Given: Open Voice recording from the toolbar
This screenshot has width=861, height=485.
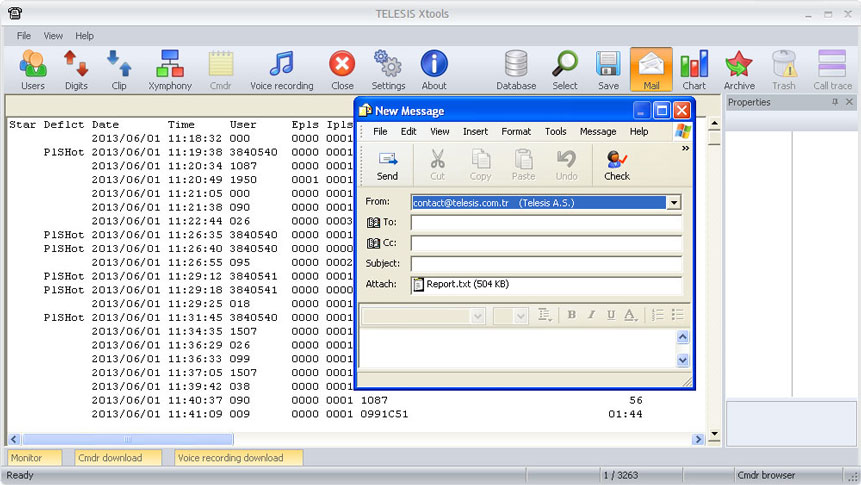Looking at the screenshot, I should coord(281,70).
